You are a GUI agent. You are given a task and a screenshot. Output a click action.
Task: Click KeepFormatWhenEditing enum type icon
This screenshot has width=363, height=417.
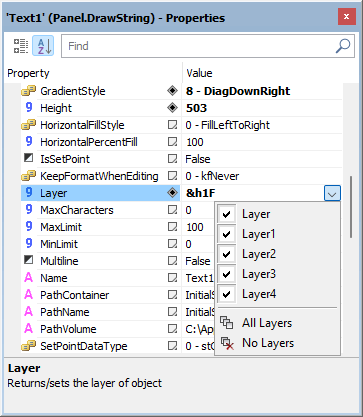click(29, 176)
